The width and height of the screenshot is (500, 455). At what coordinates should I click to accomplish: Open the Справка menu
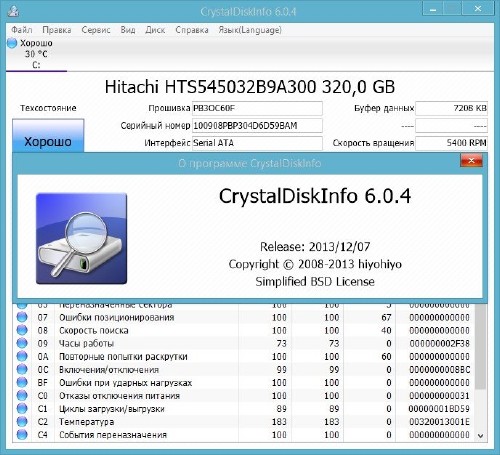tap(192, 30)
